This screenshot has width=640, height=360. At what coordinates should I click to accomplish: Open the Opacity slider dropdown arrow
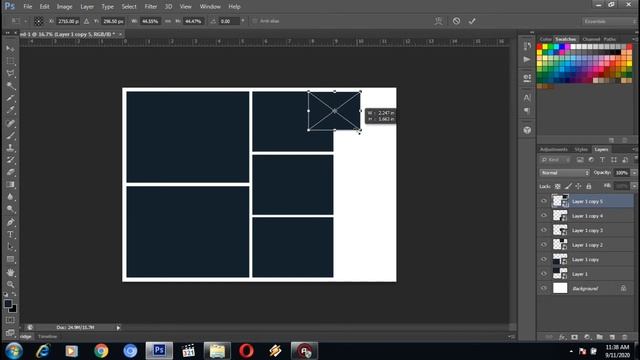click(634, 173)
